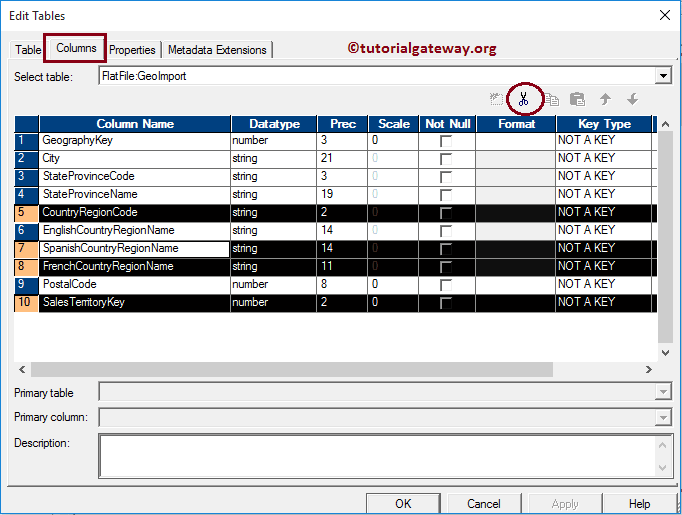Screen dimensions: 682x515
Task: Open the Metadata Extensions tab
Action: tap(217, 50)
